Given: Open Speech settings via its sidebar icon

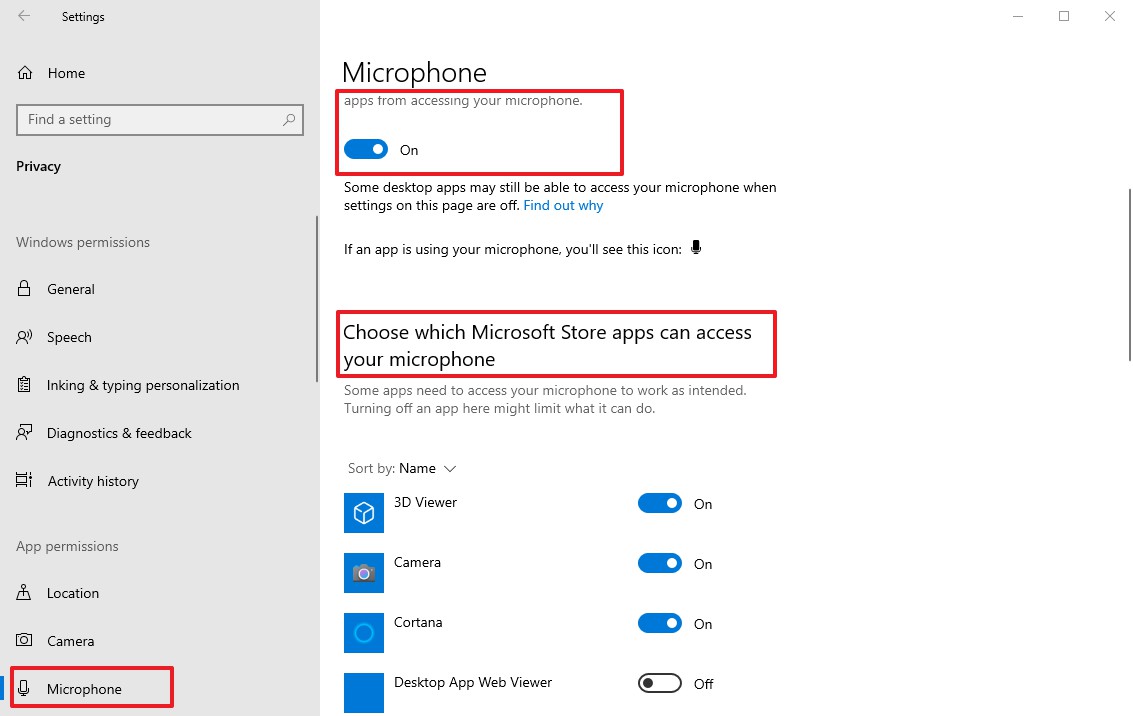Looking at the screenshot, I should pyautogui.click(x=25, y=337).
